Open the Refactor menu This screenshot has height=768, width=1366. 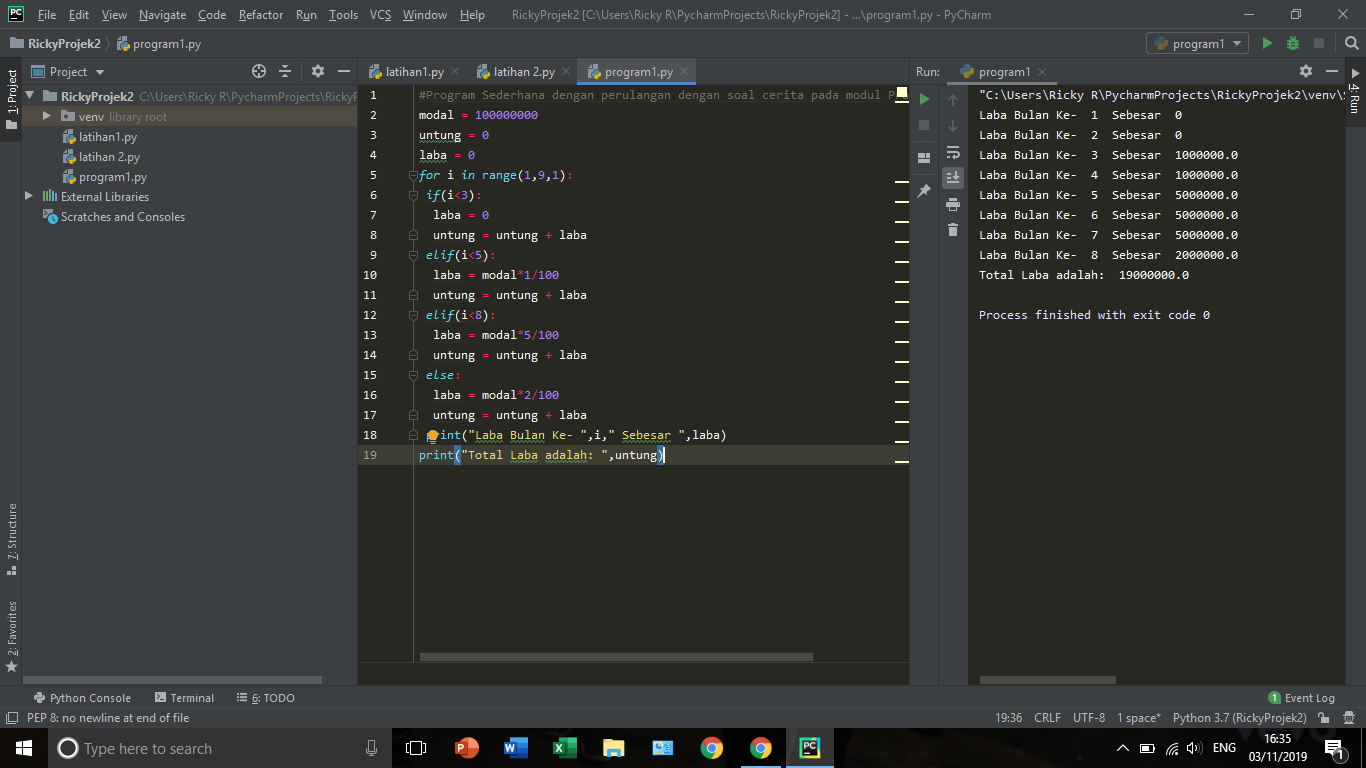pyautogui.click(x=260, y=15)
